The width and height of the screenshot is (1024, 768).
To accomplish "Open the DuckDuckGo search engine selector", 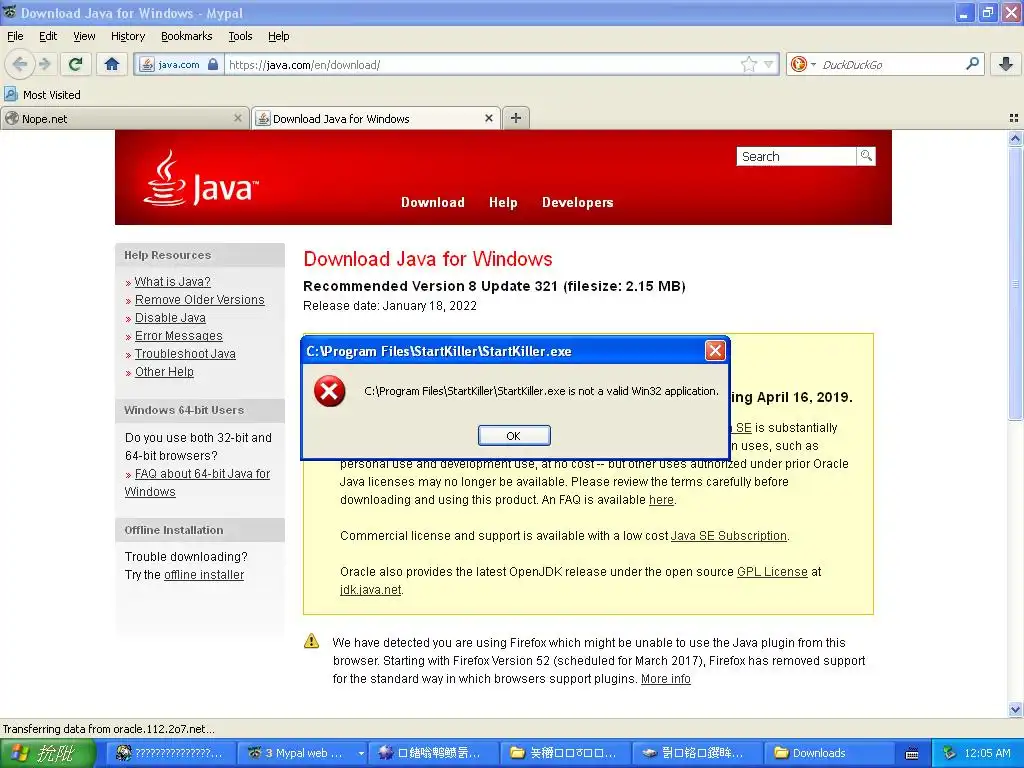I will point(803,64).
